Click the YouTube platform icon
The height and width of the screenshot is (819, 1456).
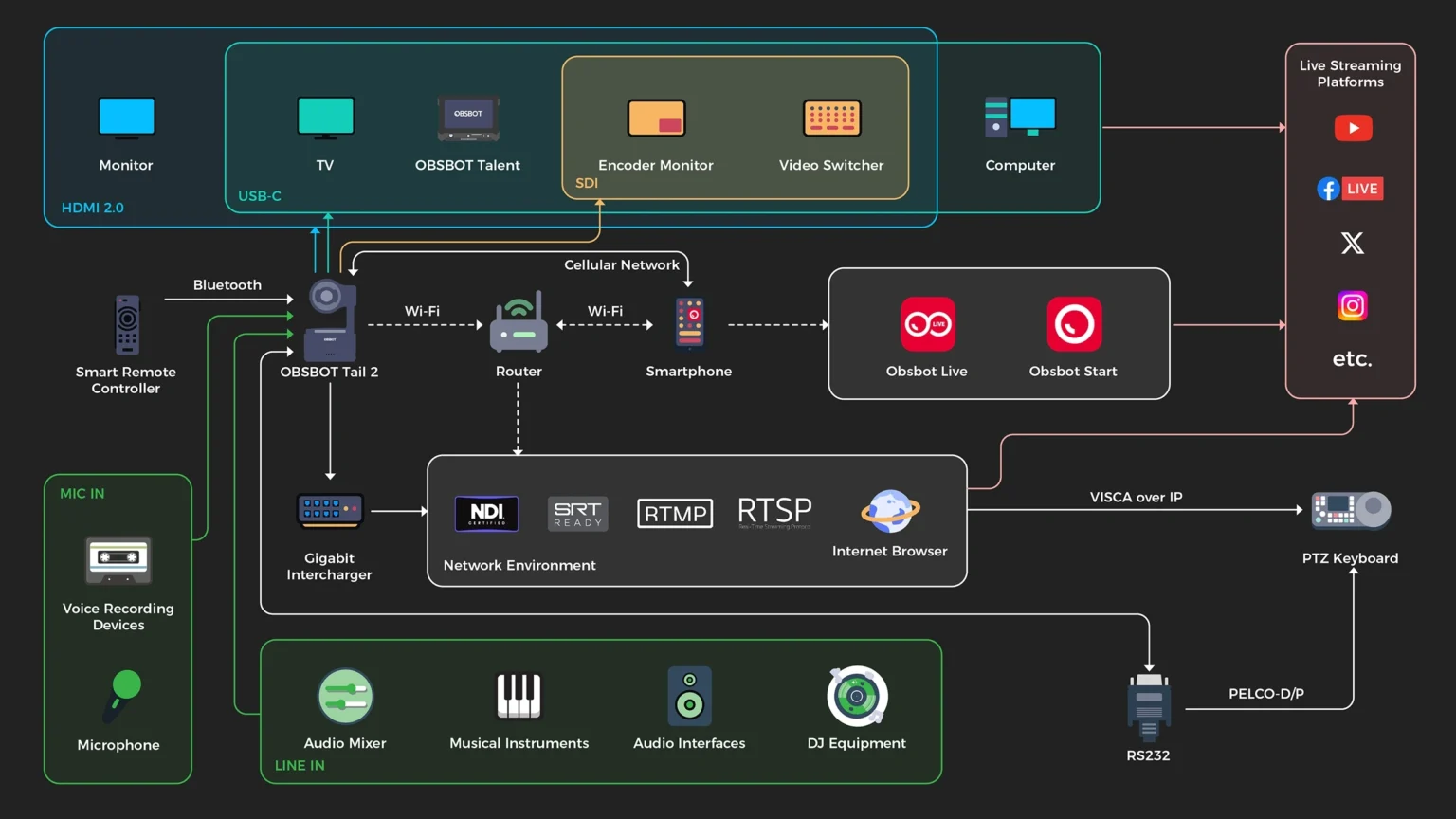coord(1353,128)
